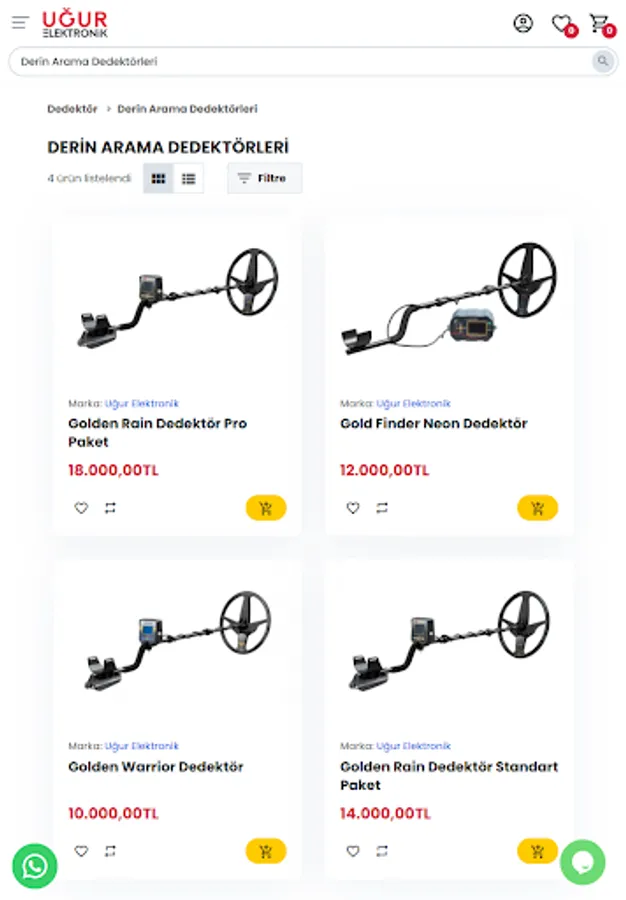This screenshot has width=626, height=900.
Task: Open the shopping cart in header
Action: (599, 23)
